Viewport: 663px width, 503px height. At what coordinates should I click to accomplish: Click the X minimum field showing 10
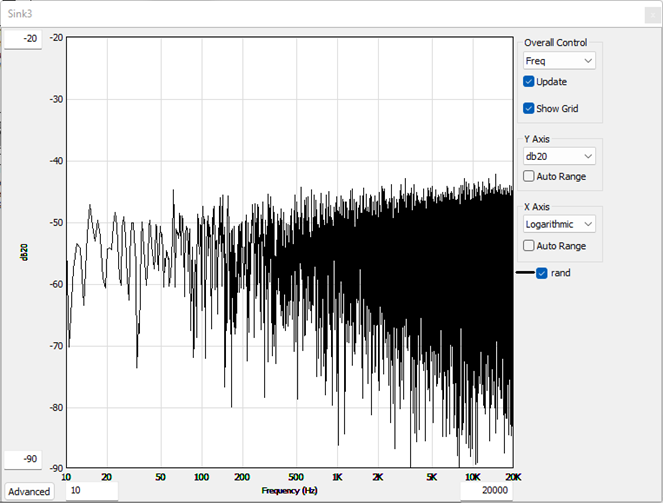tap(91, 491)
